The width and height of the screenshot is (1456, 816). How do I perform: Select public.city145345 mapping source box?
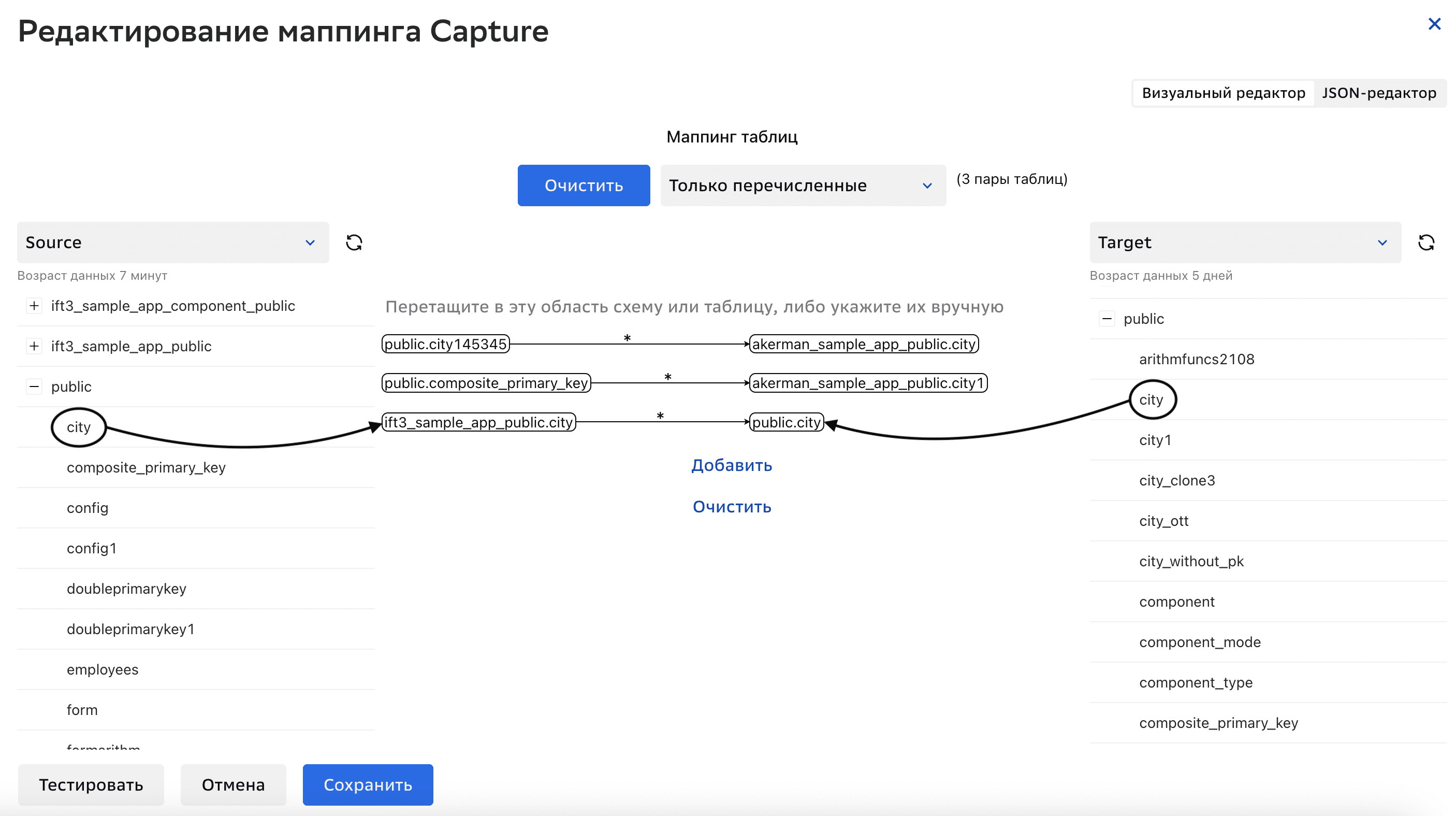coord(445,344)
